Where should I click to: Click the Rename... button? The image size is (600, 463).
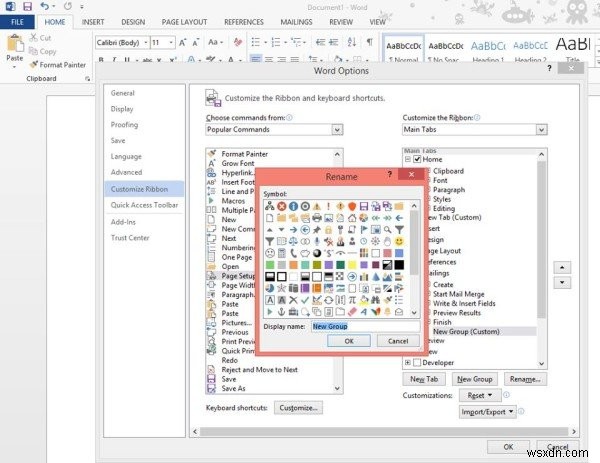click(x=525, y=379)
